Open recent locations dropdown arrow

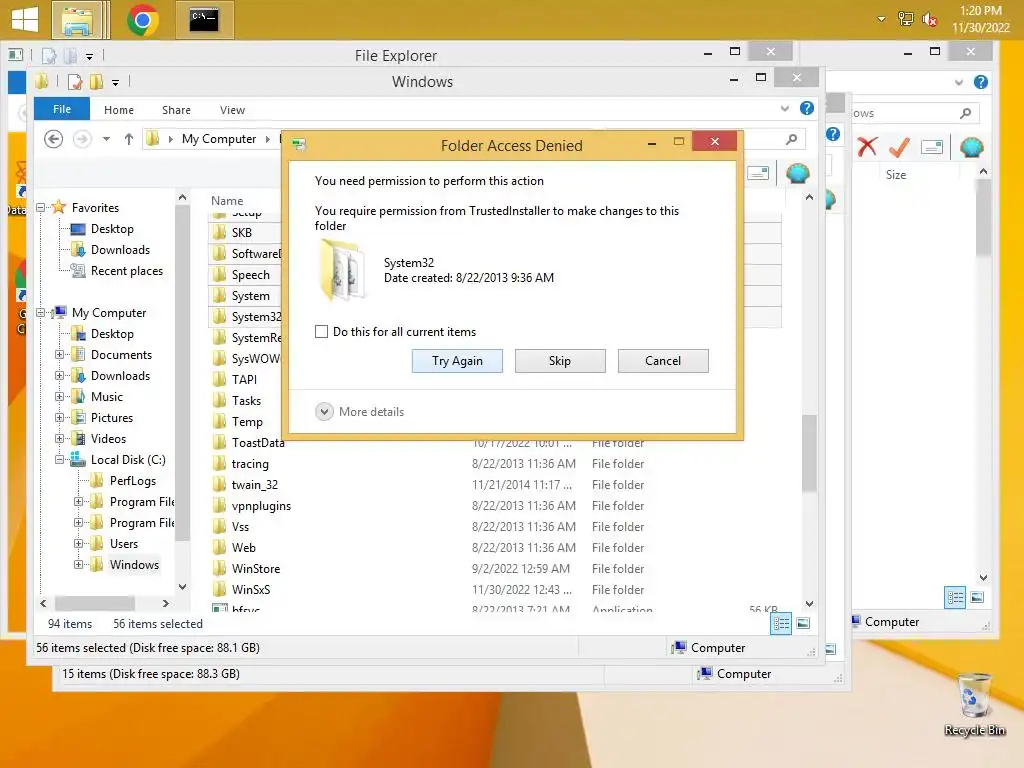[x=106, y=139]
